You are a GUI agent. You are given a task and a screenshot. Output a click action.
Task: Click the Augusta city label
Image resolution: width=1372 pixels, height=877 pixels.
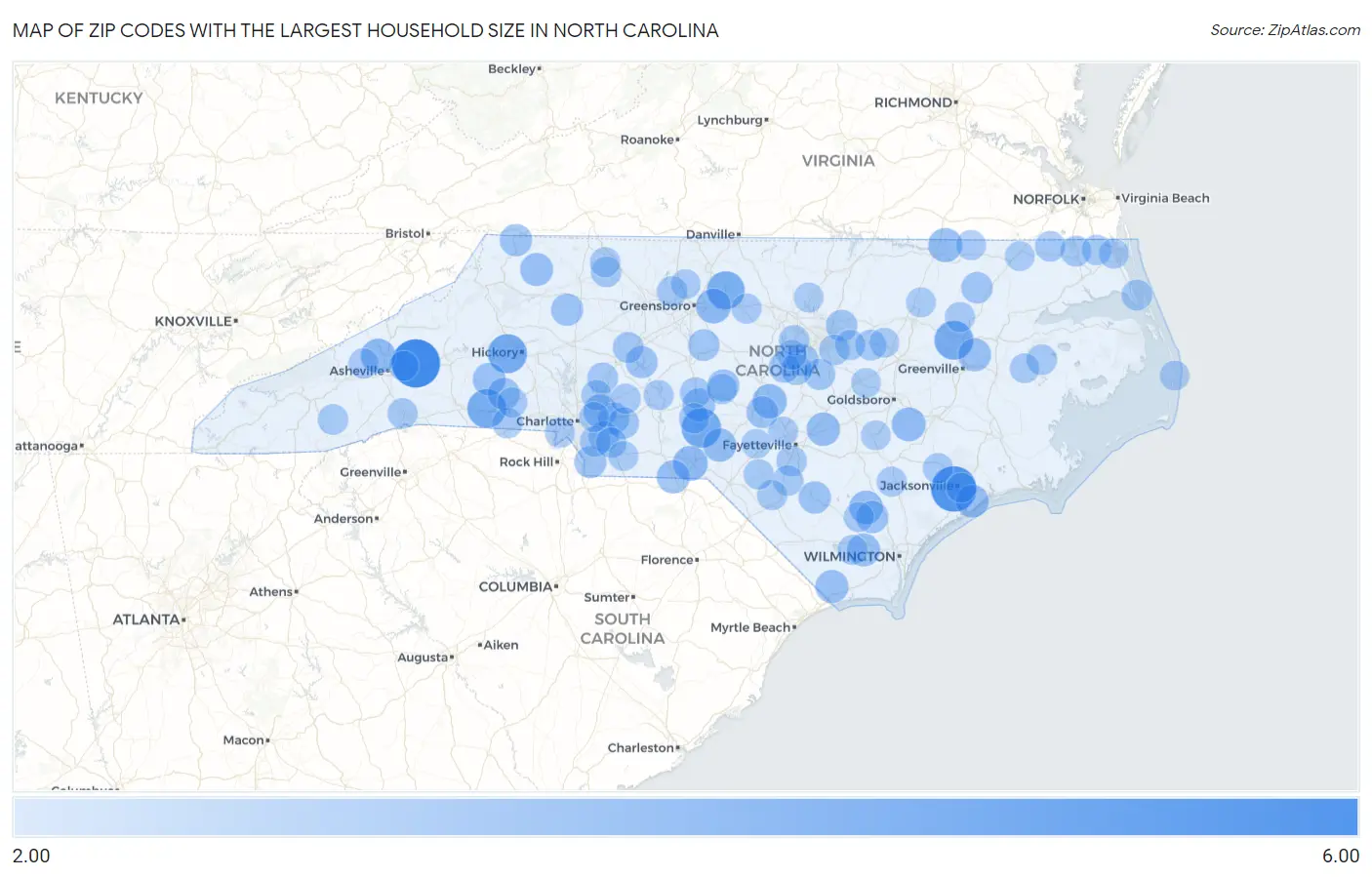pyautogui.click(x=423, y=658)
